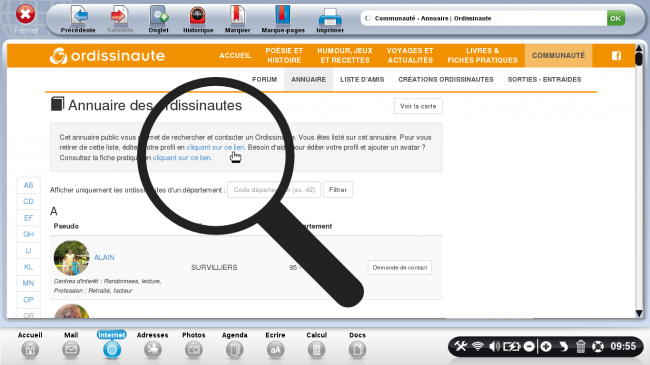
Task: Confirm the address with the green OK button
Action: click(x=616, y=18)
